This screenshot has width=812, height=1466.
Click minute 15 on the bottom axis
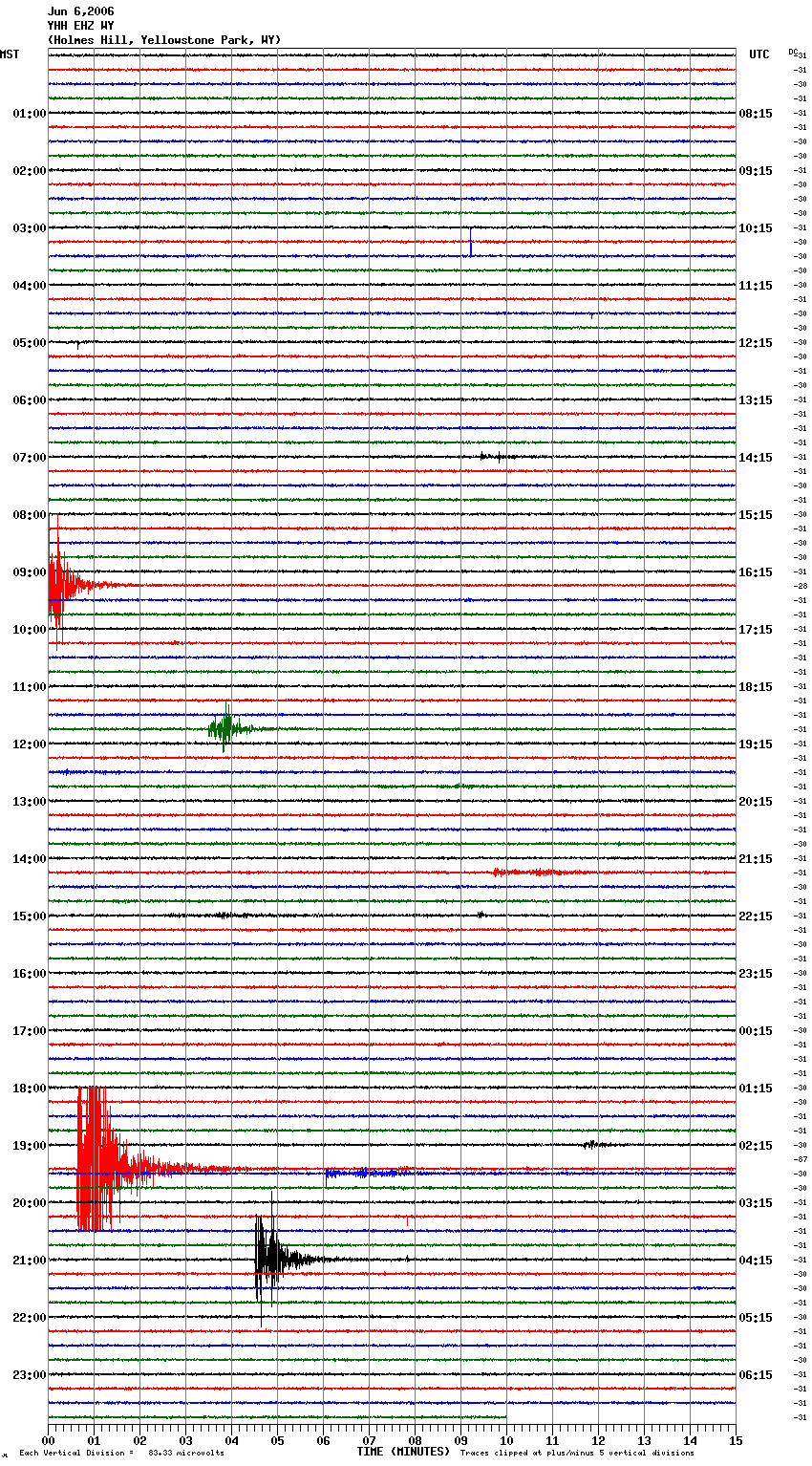[736, 1440]
